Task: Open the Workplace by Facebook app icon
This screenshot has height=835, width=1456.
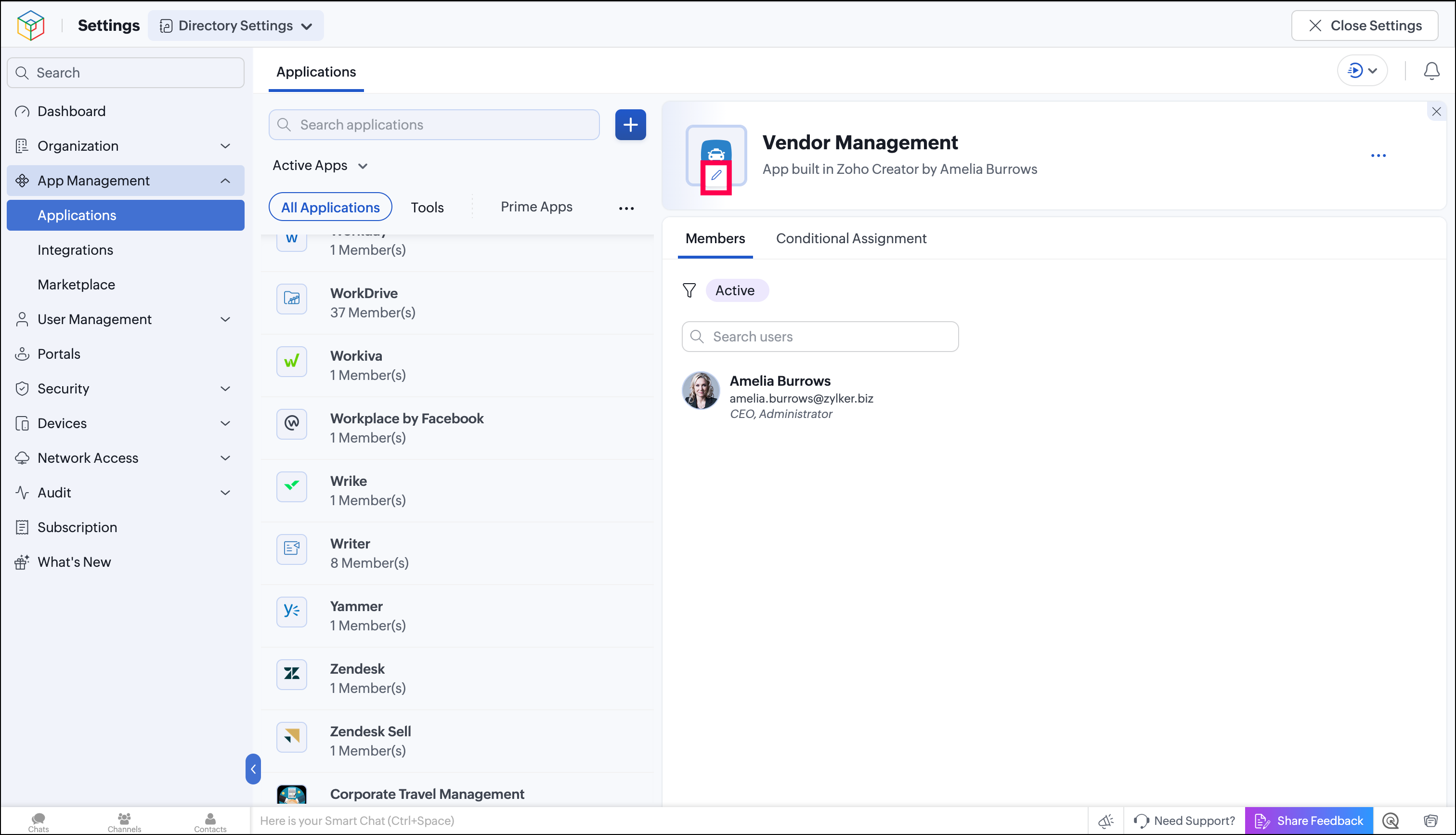Action: coord(292,424)
